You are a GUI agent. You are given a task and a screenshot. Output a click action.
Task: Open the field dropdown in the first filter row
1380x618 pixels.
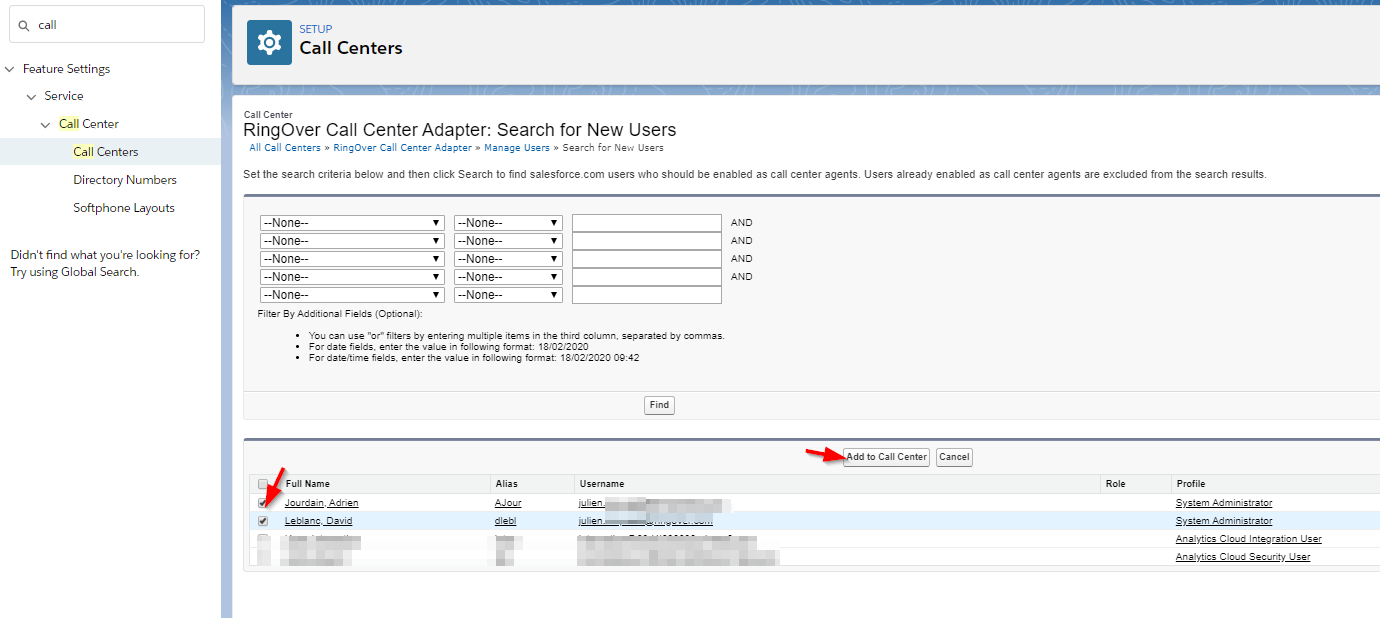352,223
